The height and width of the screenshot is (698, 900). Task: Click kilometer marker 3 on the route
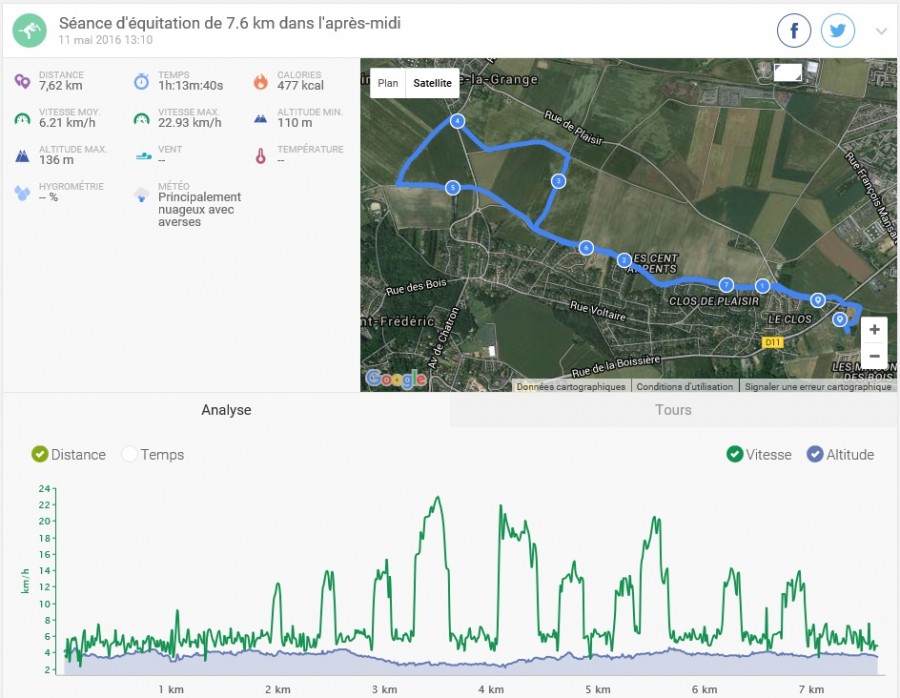click(558, 181)
